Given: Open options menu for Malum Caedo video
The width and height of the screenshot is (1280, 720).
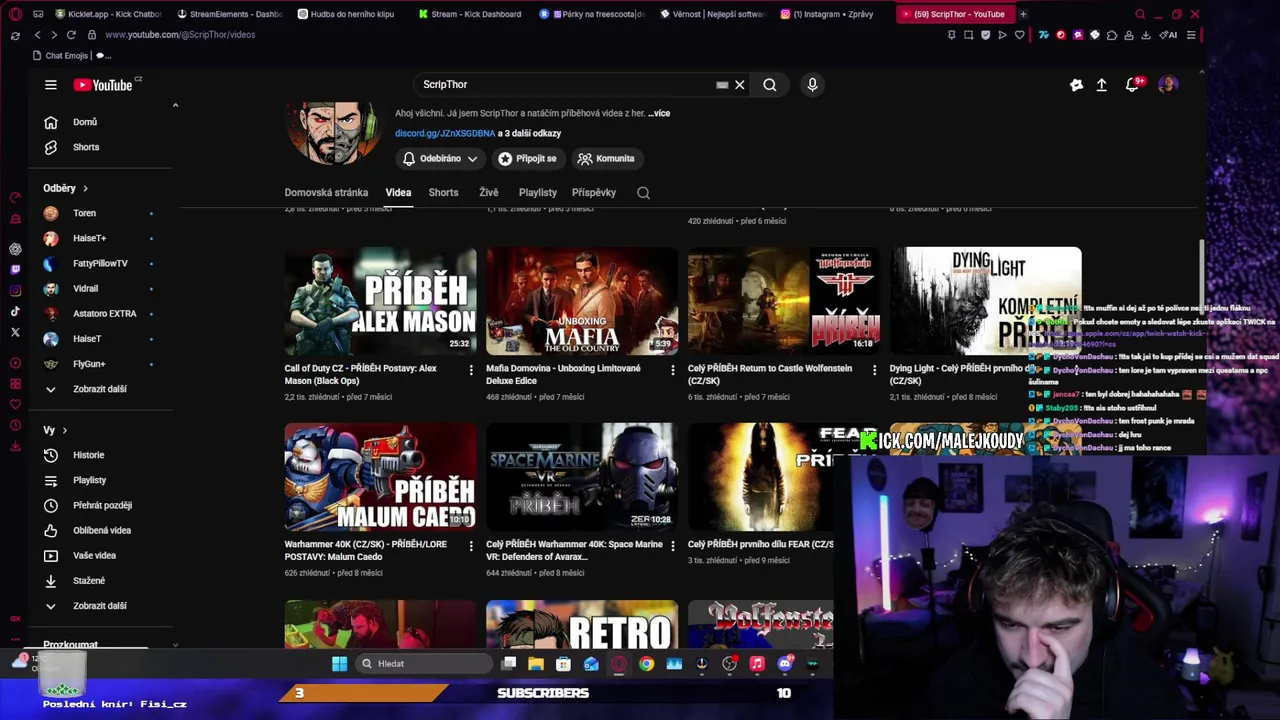Looking at the screenshot, I should [x=471, y=546].
